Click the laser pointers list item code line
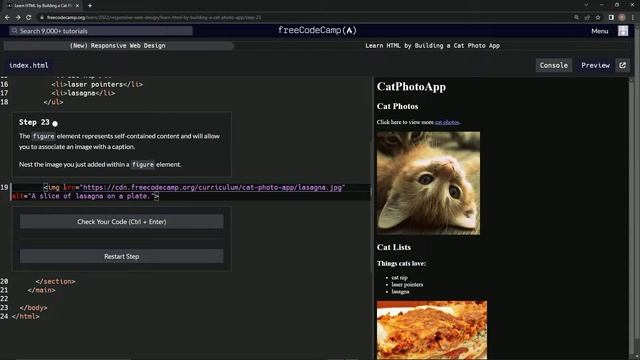Viewport: 640px width, 360px height. click(x=97, y=84)
